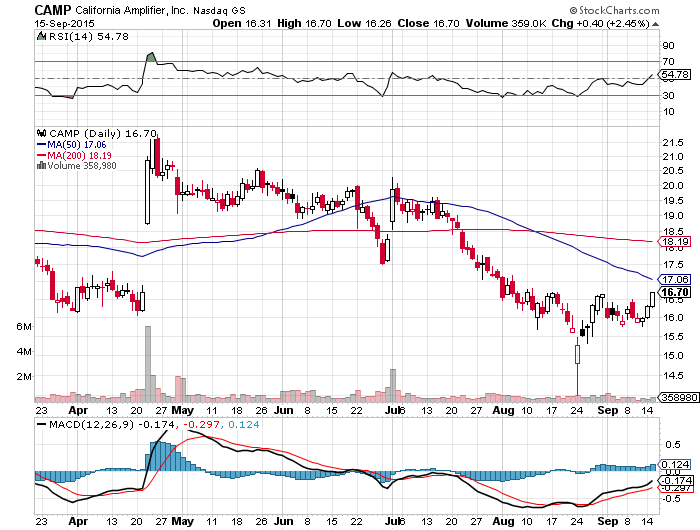
Task: Click the 10 RSI axis label
Action: [669, 112]
